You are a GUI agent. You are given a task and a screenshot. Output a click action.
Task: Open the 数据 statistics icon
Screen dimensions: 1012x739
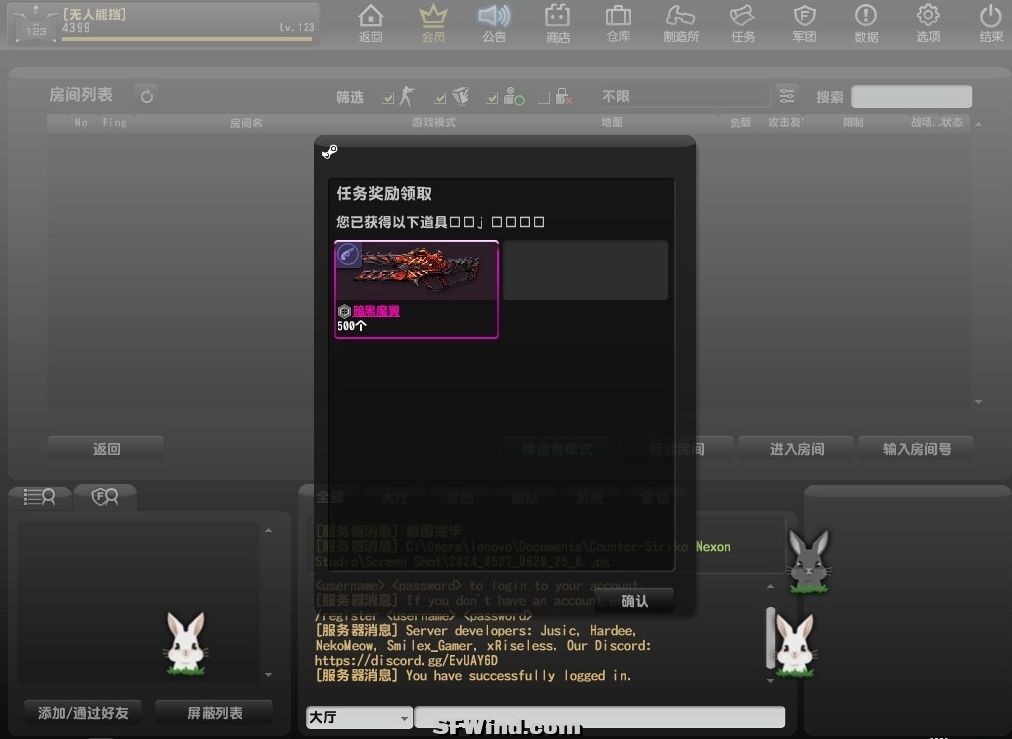coord(866,23)
